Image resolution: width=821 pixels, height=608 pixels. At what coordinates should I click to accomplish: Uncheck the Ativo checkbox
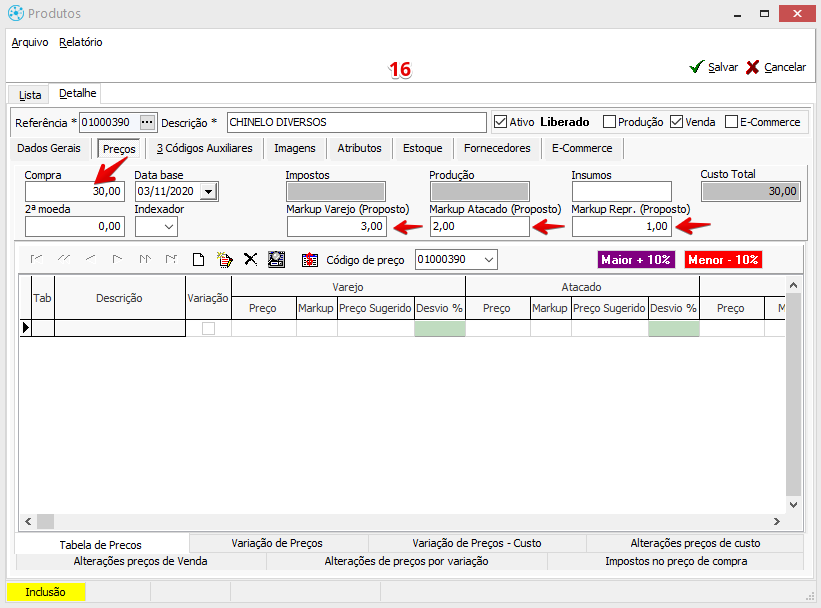502,122
